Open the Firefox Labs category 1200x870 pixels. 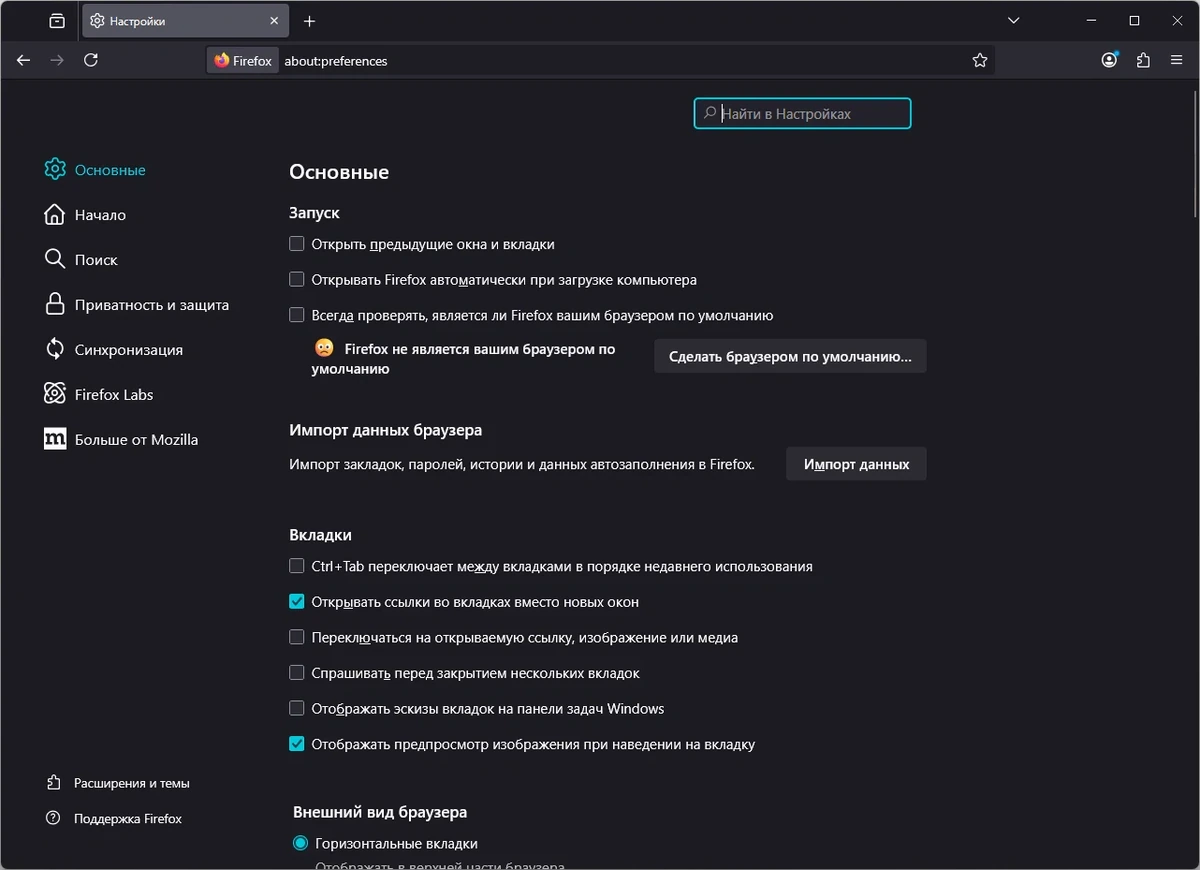point(99,395)
